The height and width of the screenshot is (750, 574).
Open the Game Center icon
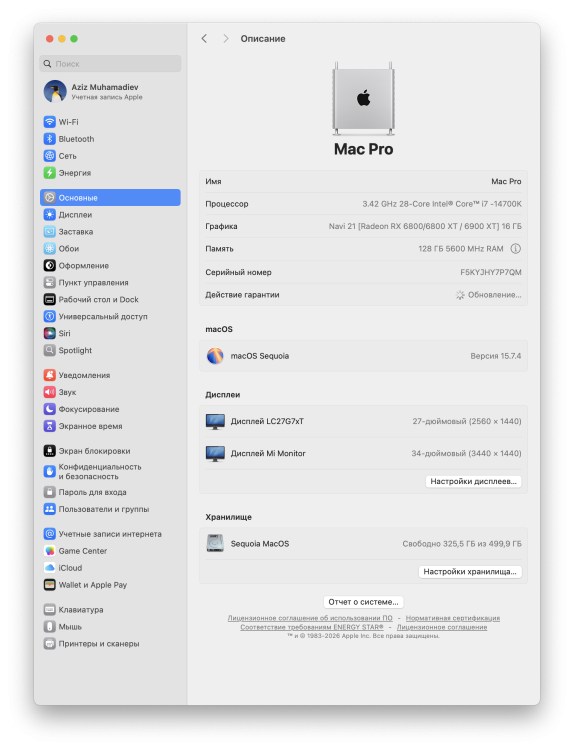(50, 551)
